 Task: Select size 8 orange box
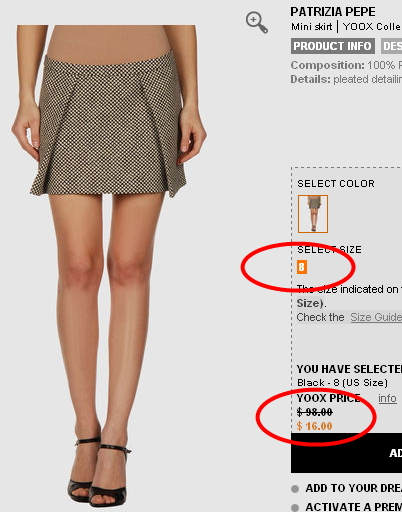(302, 267)
